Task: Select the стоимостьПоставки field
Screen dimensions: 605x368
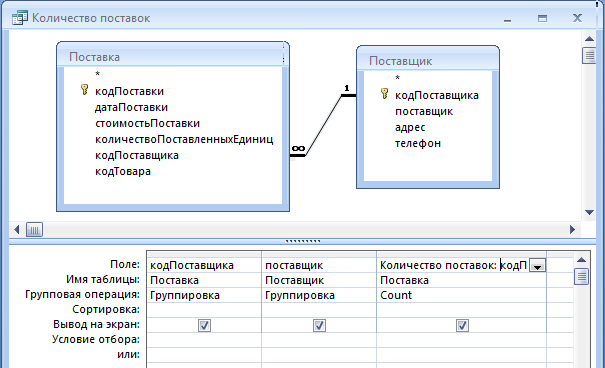Action: click(147, 123)
